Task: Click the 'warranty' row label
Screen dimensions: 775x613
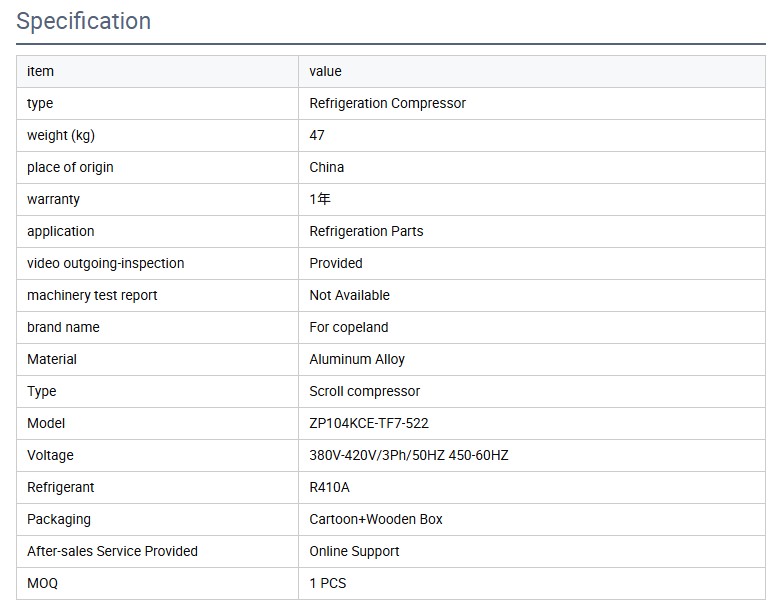Action: coord(53,199)
